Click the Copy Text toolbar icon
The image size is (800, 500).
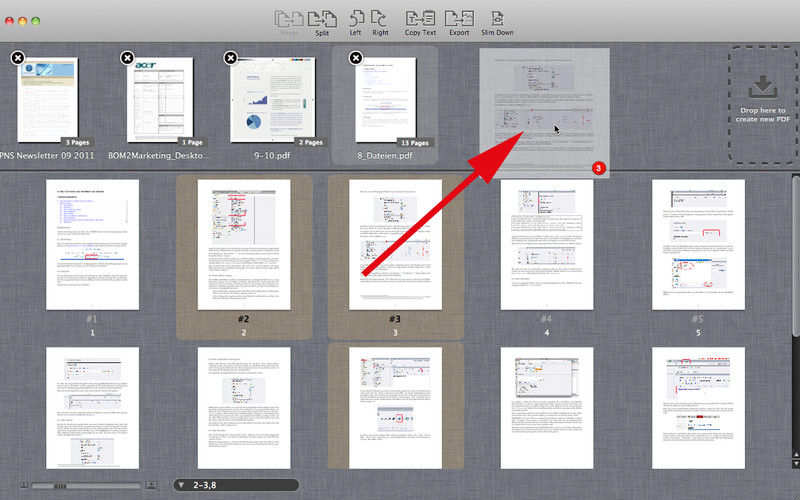(420, 23)
